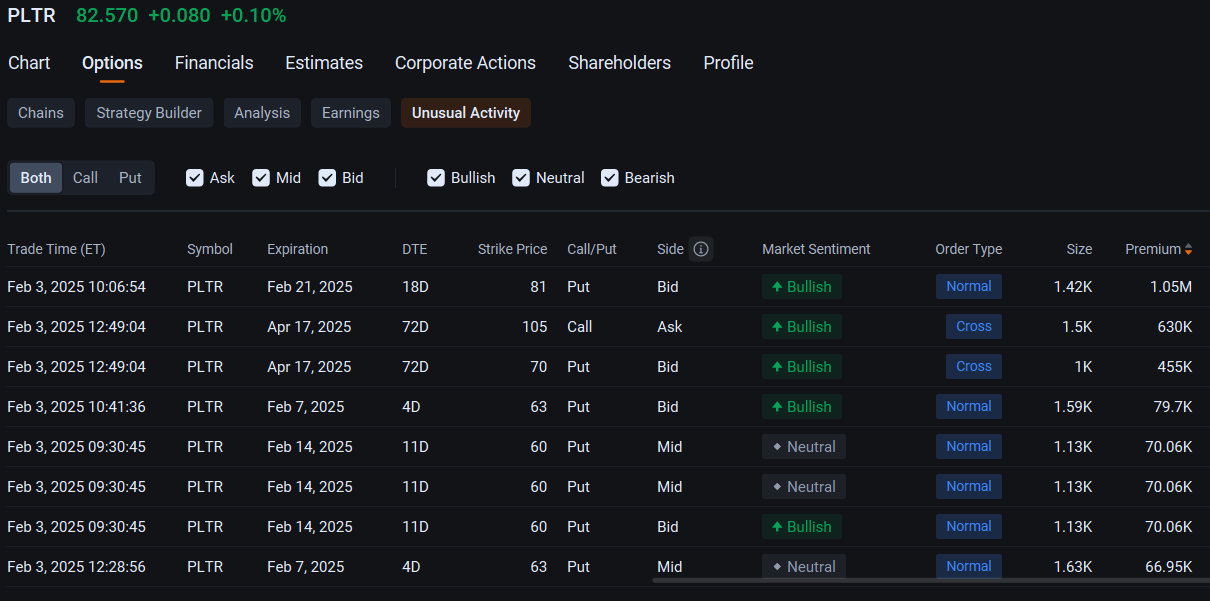
Task: Open the Shareholders tab
Action: pos(619,63)
